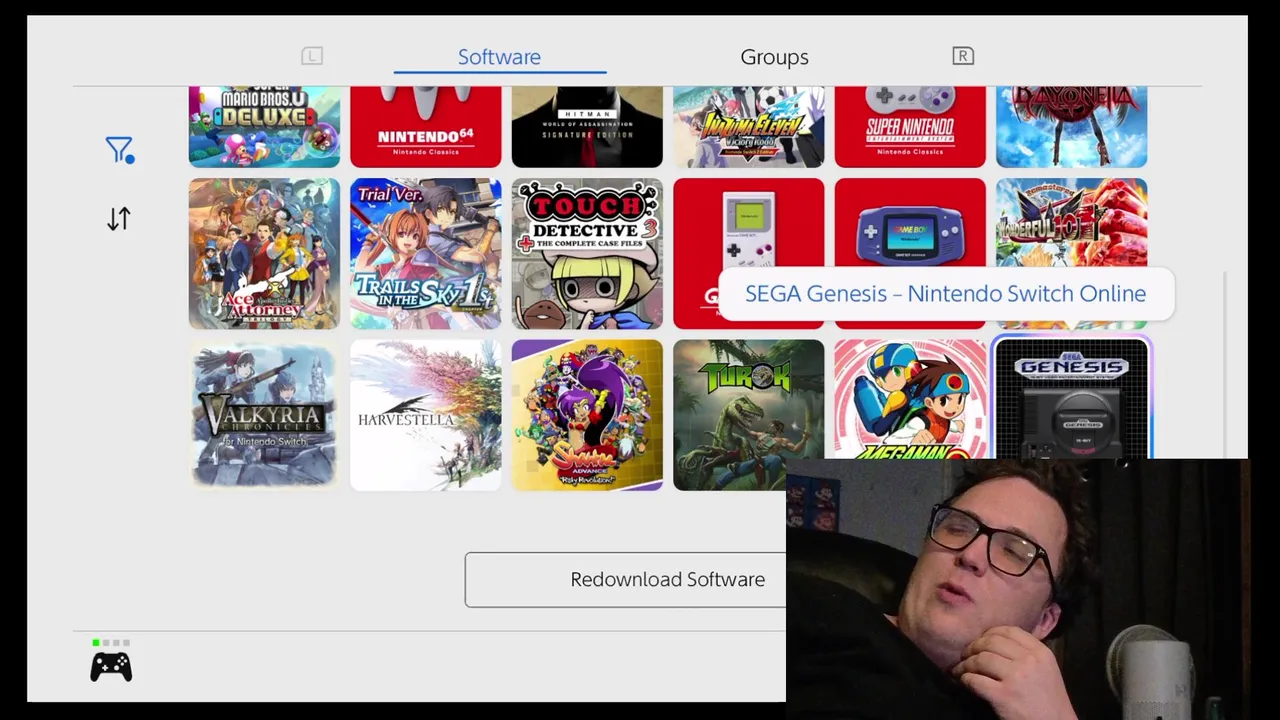Open the Harvestella game tile
This screenshot has height=720, width=1280.
click(426, 415)
